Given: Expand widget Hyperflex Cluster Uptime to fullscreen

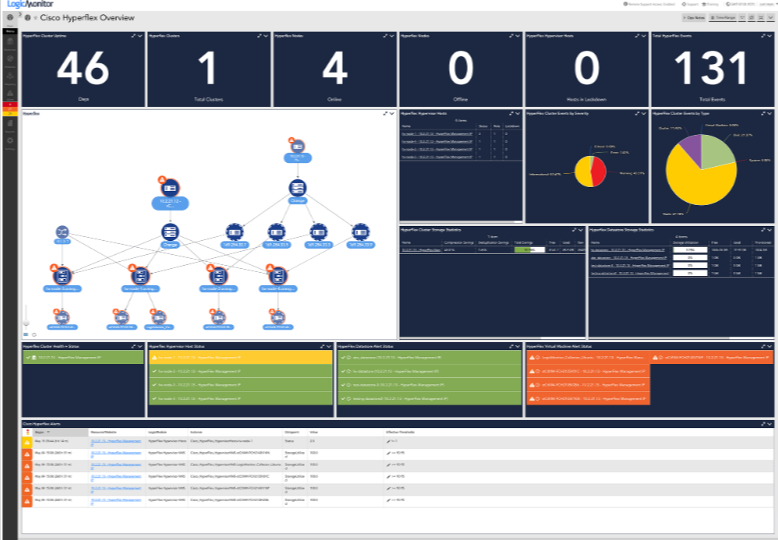Looking at the screenshot, I should coord(133,36).
